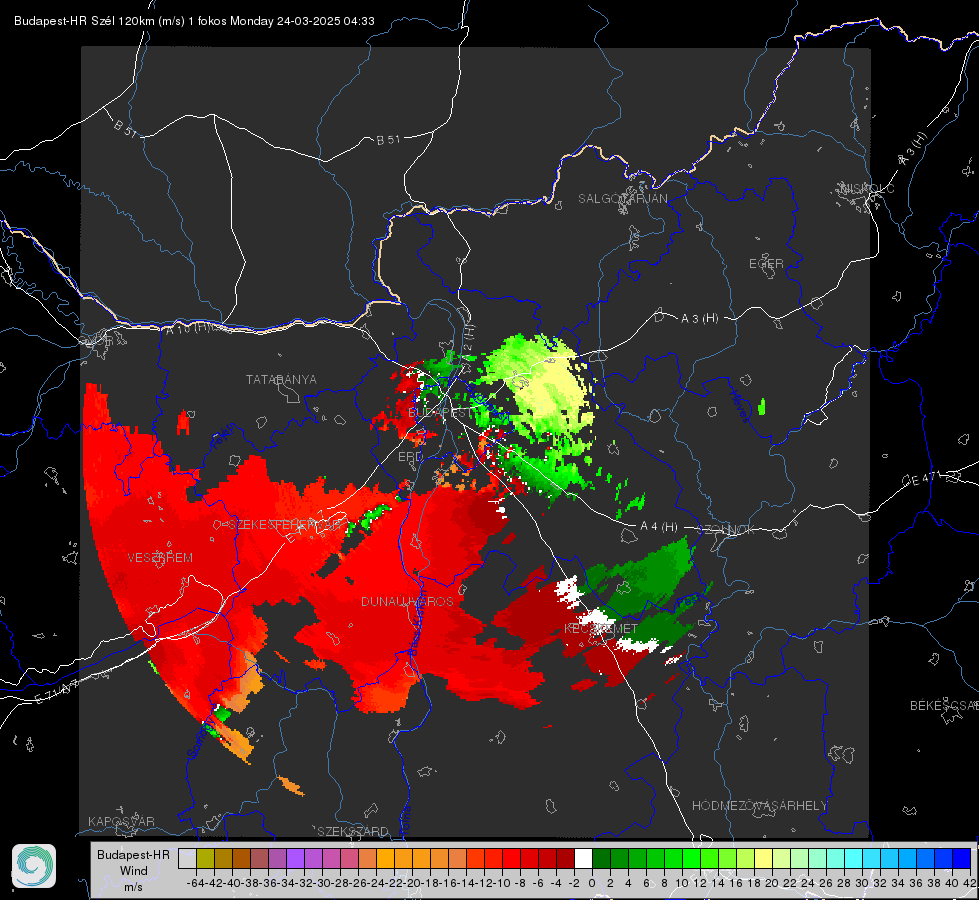Image resolution: width=979 pixels, height=900 pixels.
Task: Click the white swatch in the wind legend
Action: (x=583, y=858)
